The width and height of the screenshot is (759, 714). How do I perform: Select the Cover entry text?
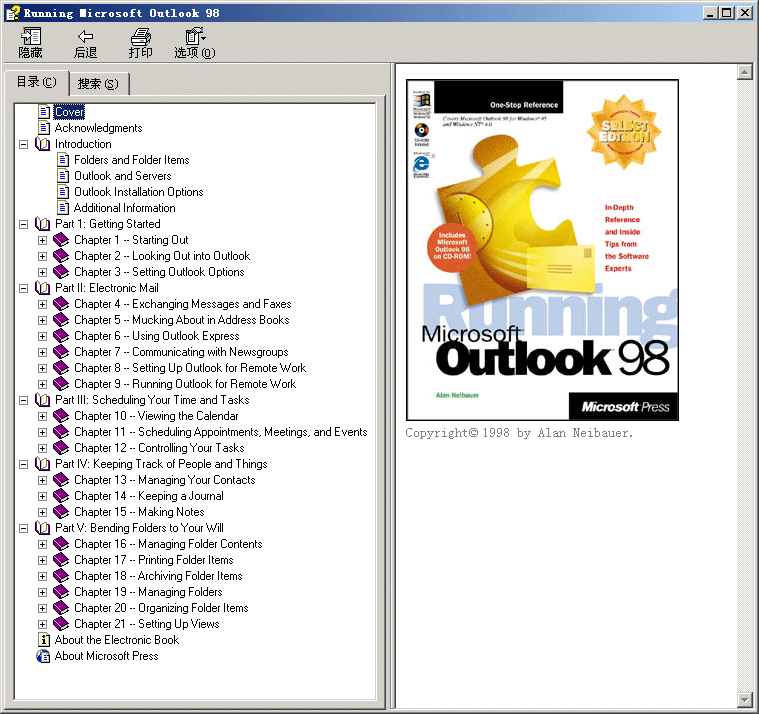point(69,112)
